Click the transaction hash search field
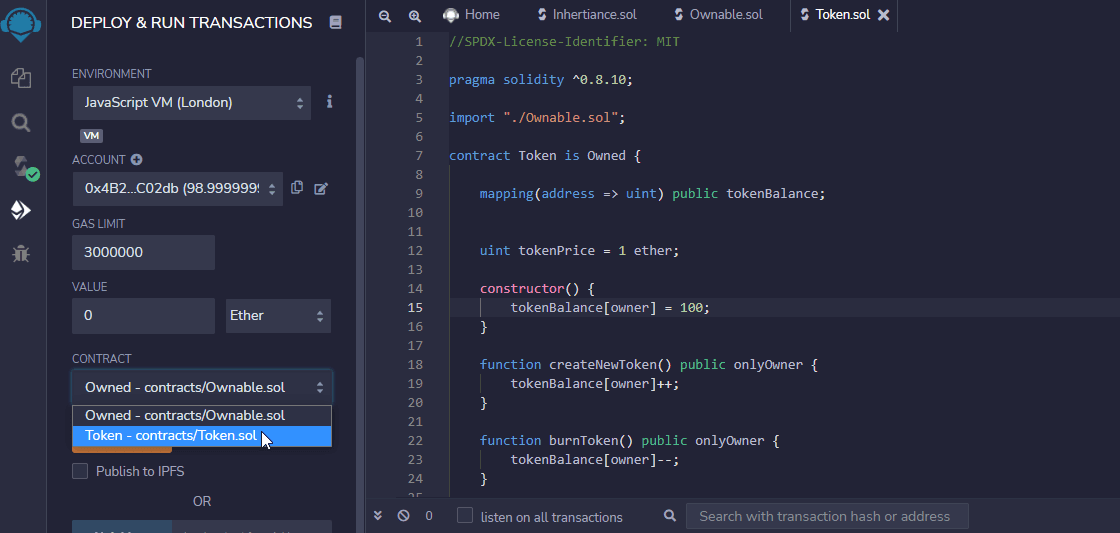 click(827, 516)
